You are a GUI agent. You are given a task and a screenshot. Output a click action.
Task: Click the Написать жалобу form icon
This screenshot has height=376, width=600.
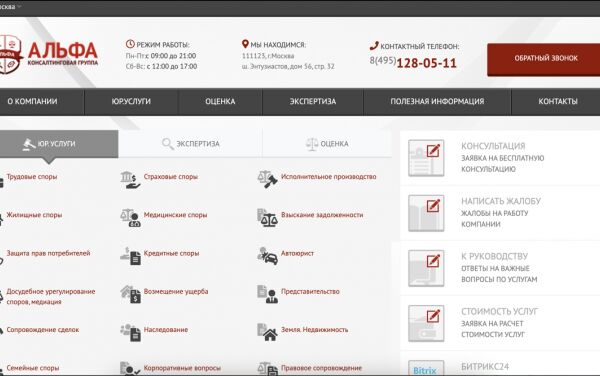(x=426, y=213)
